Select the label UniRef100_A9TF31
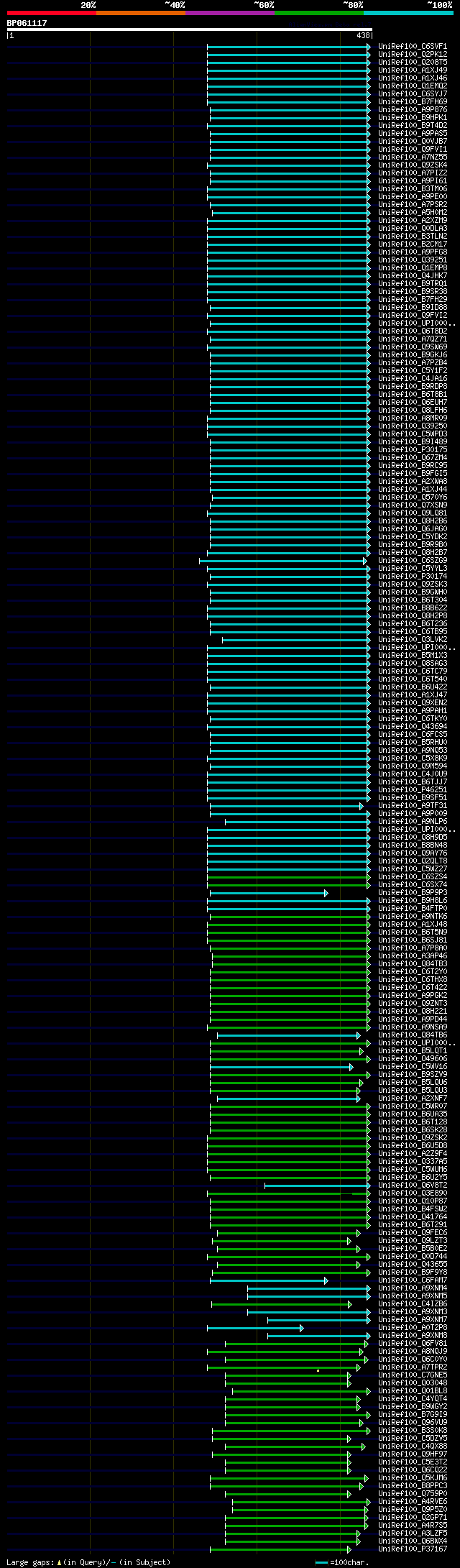The image size is (460, 1568). [x=413, y=806]
